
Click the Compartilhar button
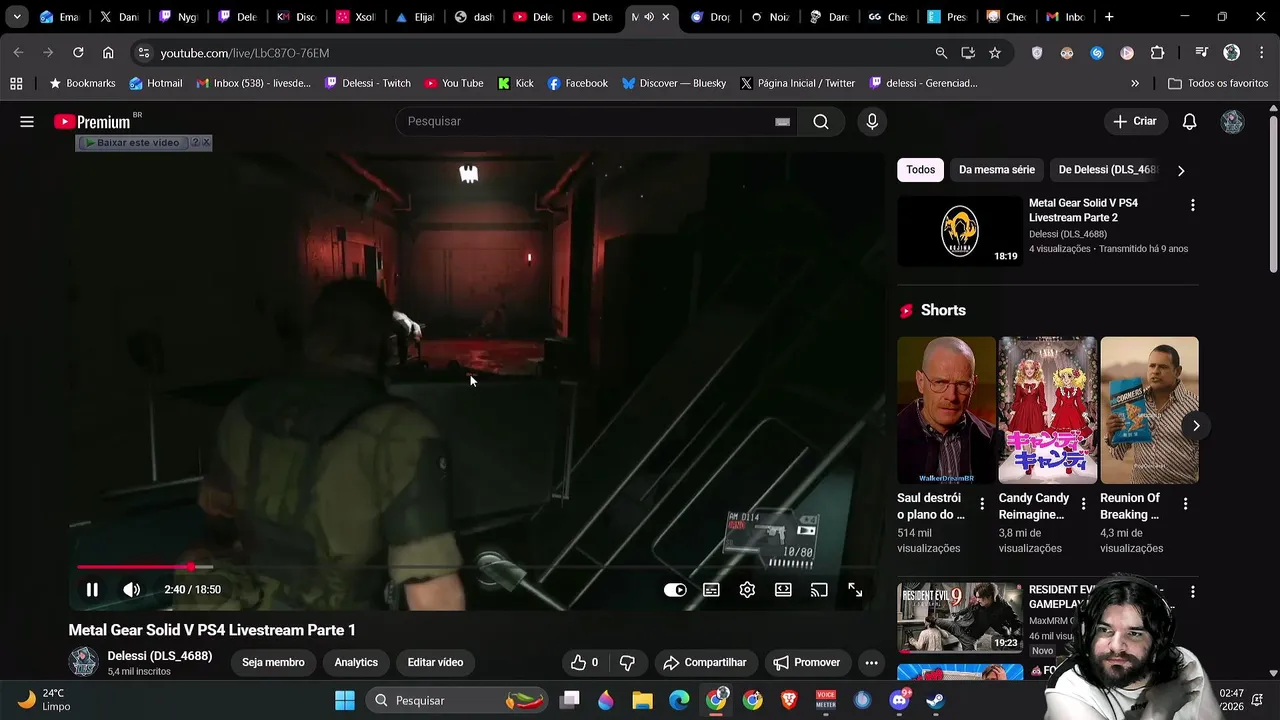[705, 662]
